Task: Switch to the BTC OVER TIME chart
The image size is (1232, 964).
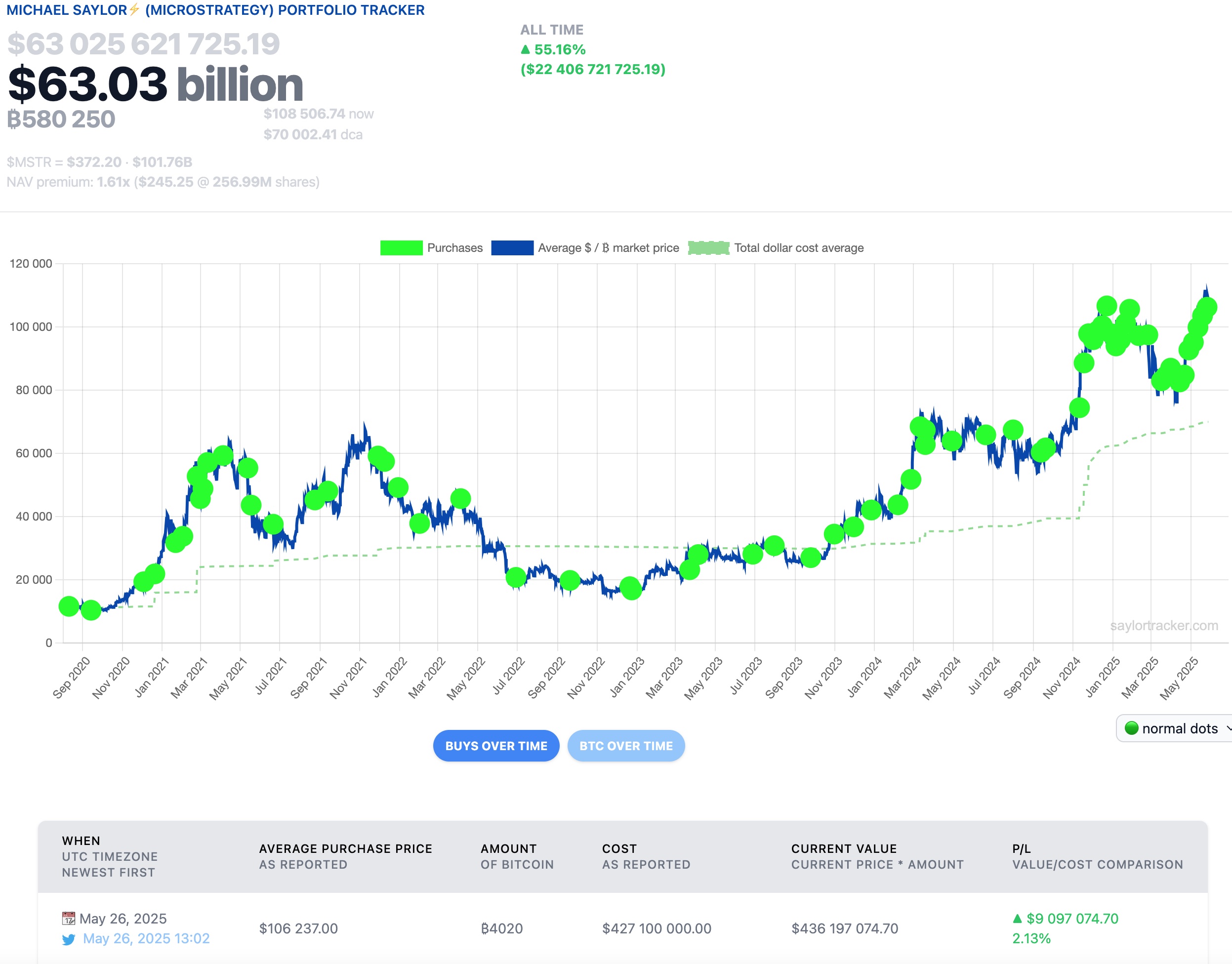Action: coord(625,746)
